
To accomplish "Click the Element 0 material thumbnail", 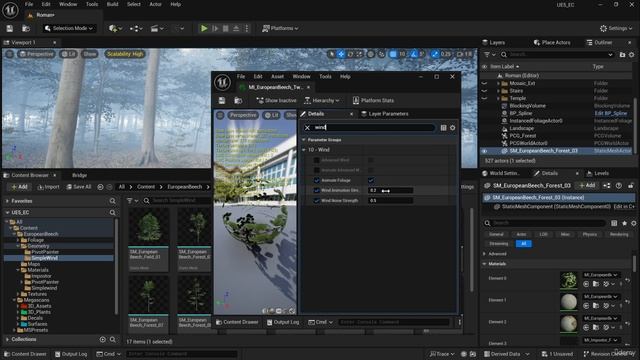I will pyautogui.click(x=569, y=280).
